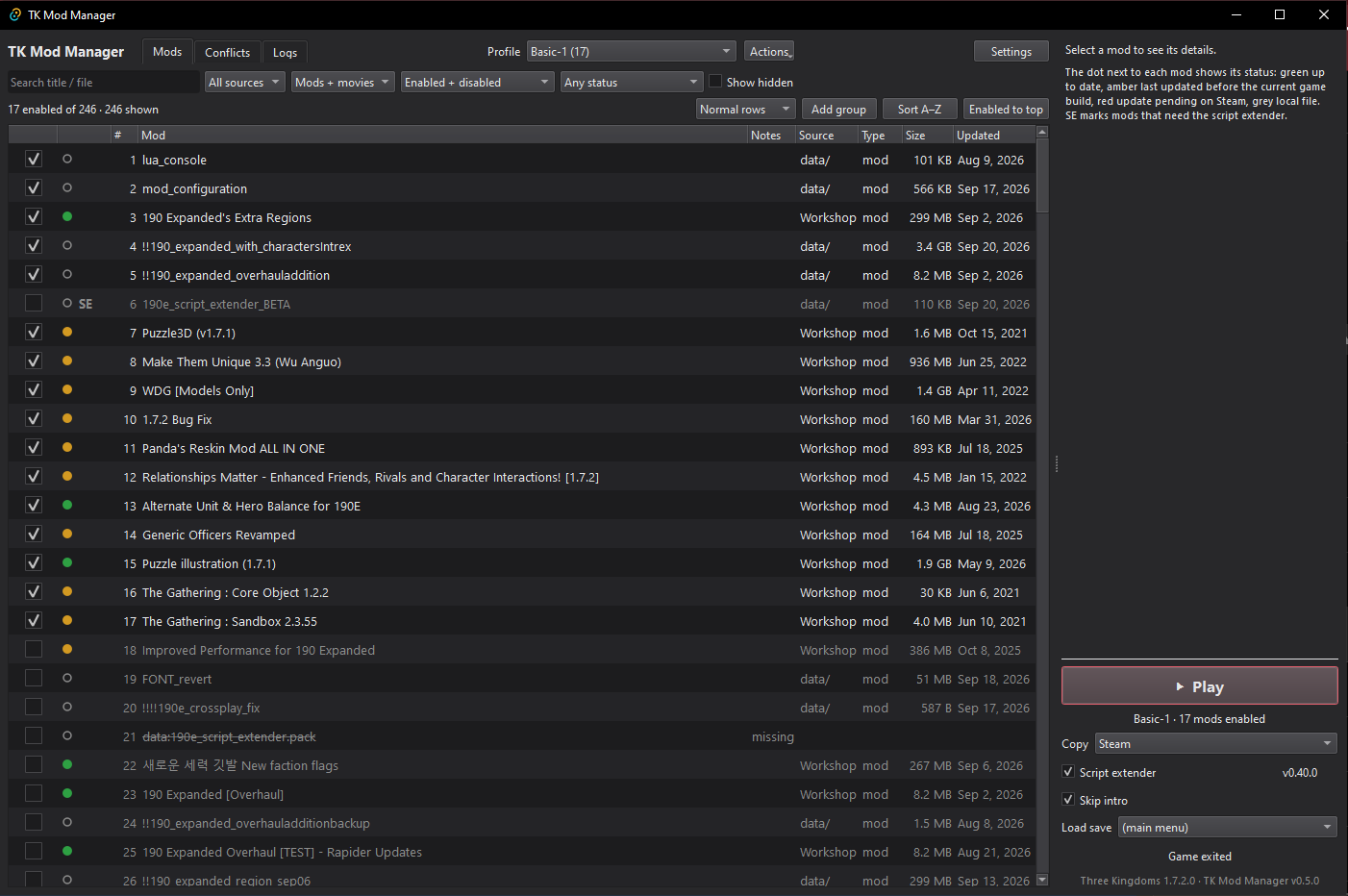1348x896 pixels.
Task: Click the green dot beside Puzzle illustration (1.7.1)
Action: 67,562
